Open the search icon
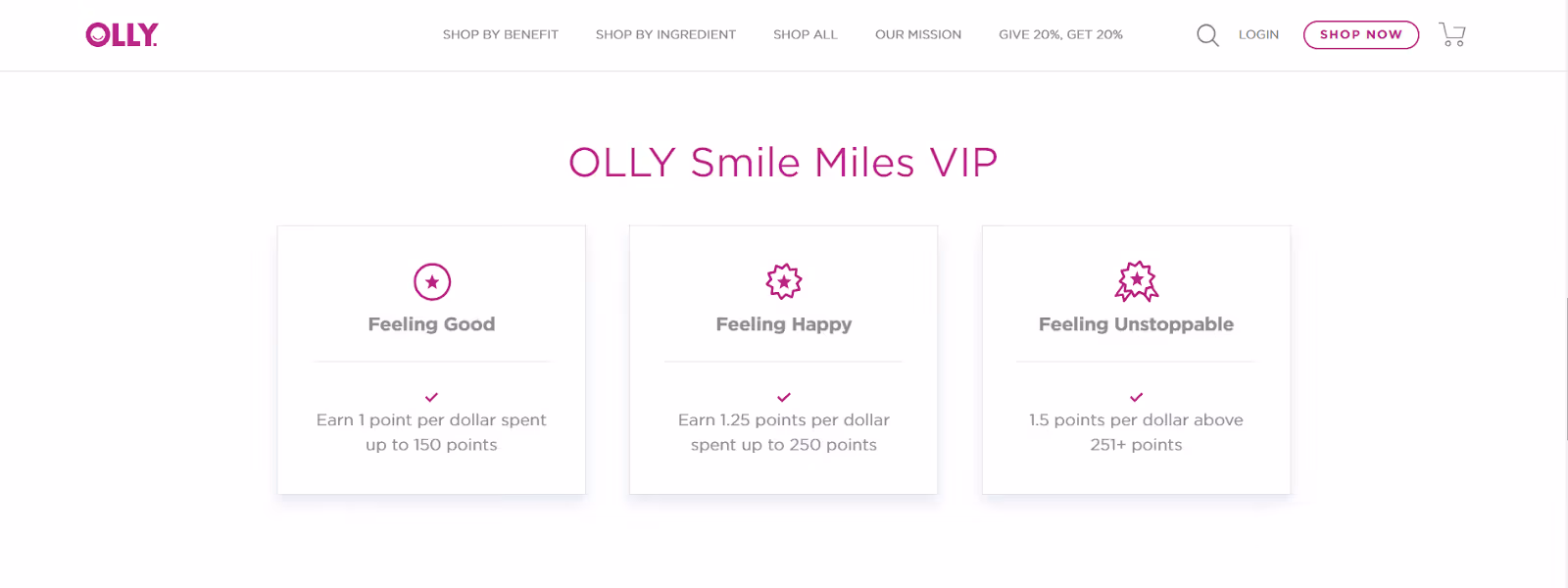 [1207, 34]
